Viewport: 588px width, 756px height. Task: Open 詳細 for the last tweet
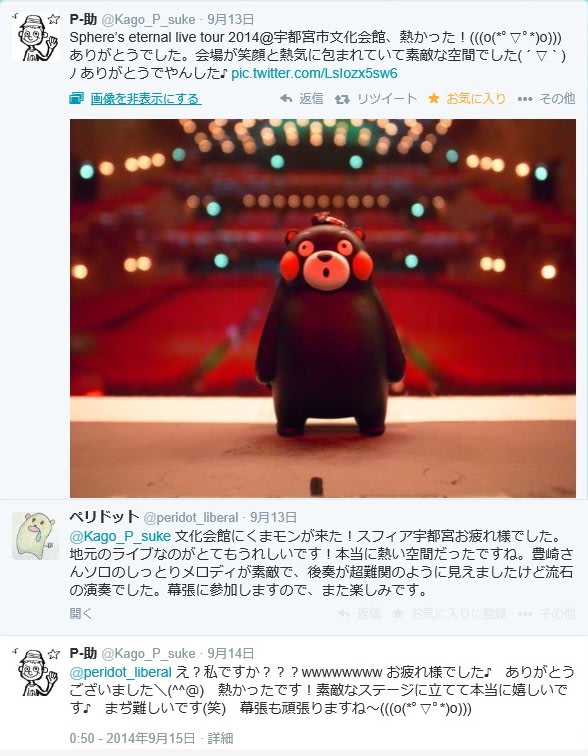point(220,738)
